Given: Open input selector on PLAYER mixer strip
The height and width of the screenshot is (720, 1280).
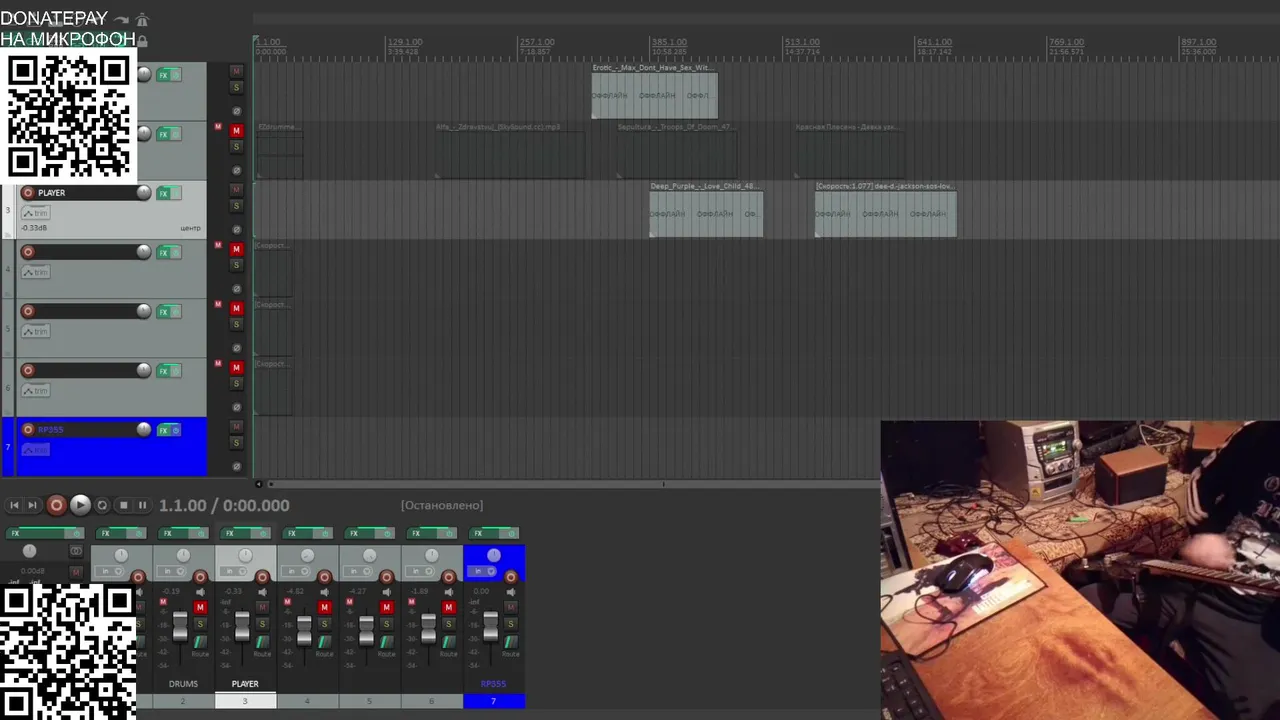Looking at the screenshot, I should 233,571.
